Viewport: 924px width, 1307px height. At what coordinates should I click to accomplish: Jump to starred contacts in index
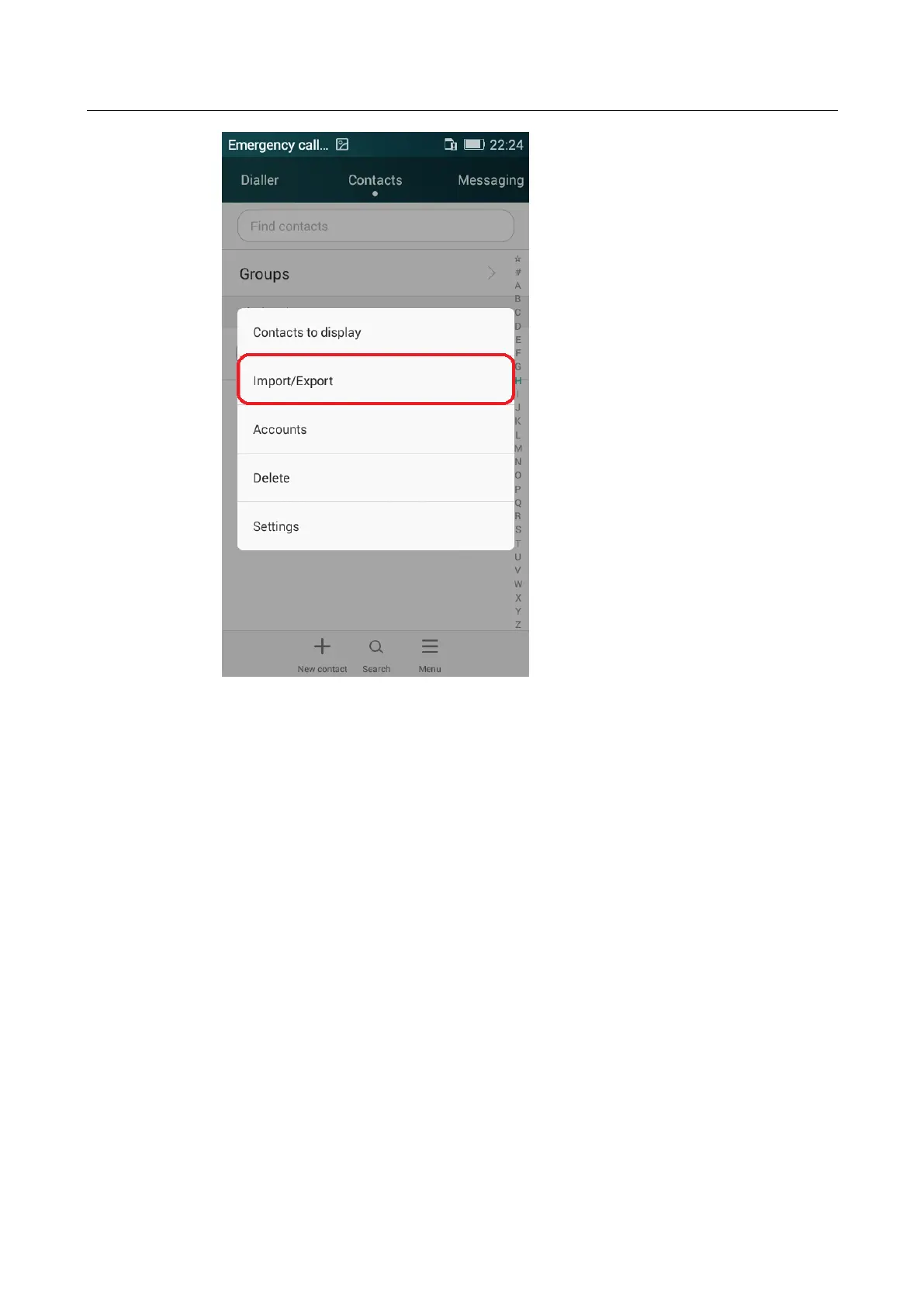pyautogui.click(x=518, y=259)
